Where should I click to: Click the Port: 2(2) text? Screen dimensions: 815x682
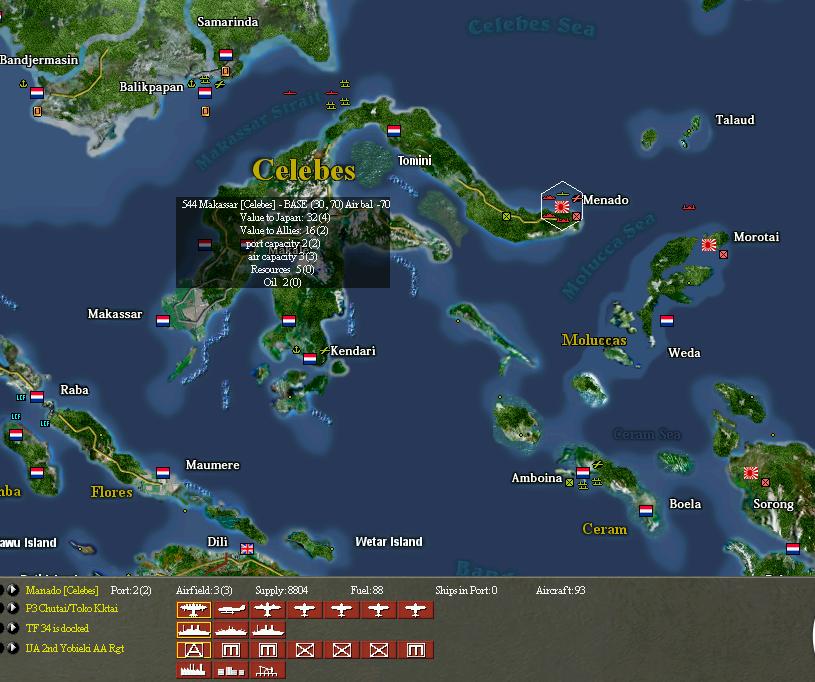coord(131,591)
